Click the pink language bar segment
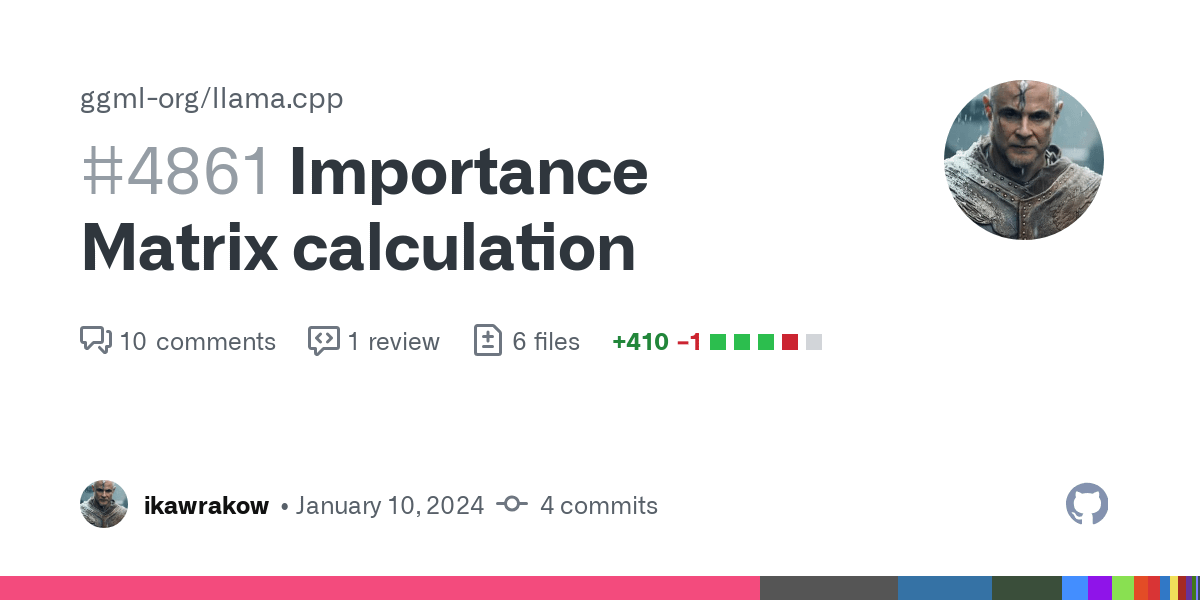This screenshot has width=1200, height=600. [380, 588]
